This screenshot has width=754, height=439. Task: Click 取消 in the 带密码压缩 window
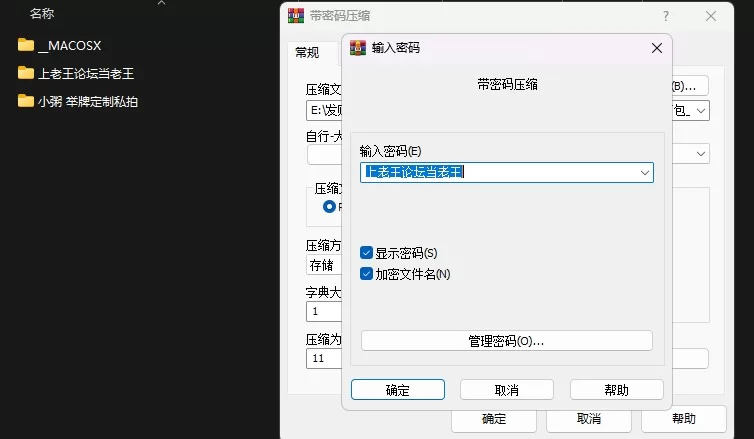click(x=589, y=419)
